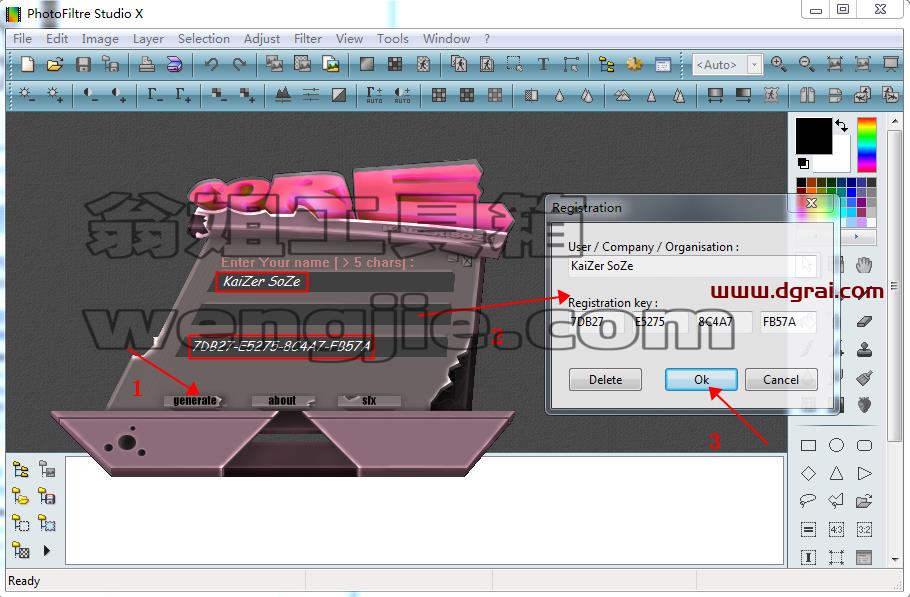Select the Hand pan tool

click(x=864, y=266)
